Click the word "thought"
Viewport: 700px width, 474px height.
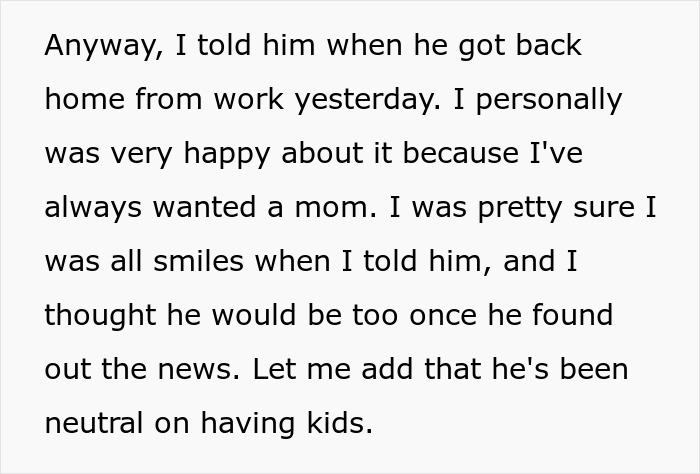pos(99,315)
